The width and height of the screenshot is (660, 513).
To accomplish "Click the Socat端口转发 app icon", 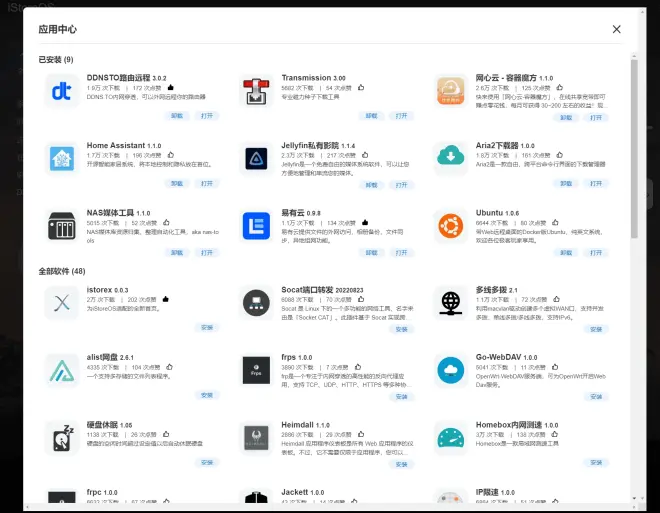I will click(256, 303).
